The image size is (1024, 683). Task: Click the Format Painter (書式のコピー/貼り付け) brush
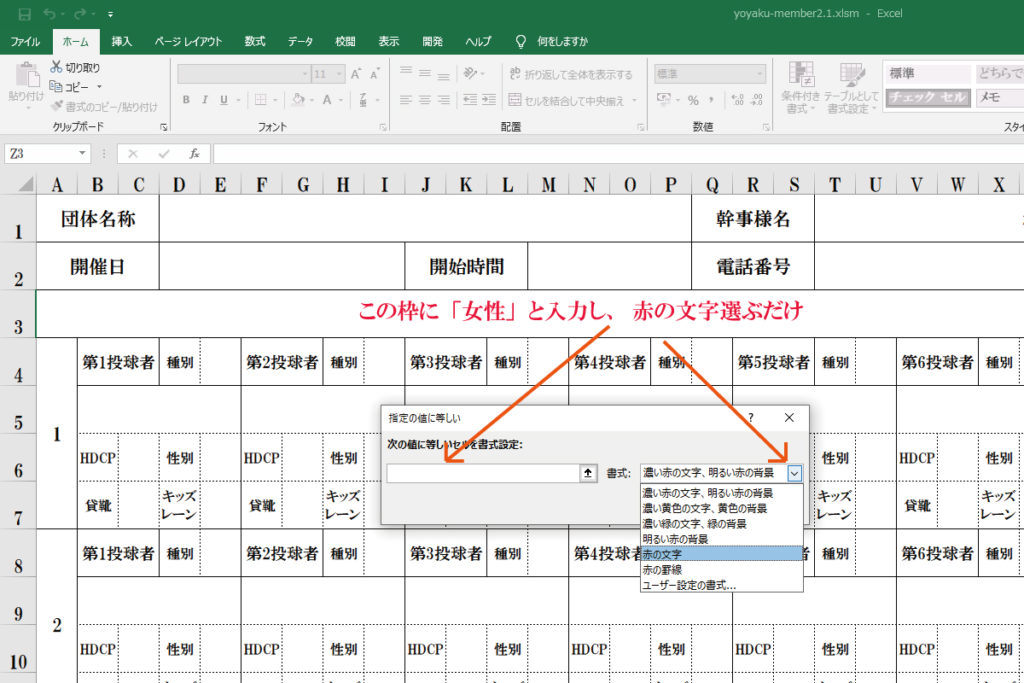click(x=57, y=106)
